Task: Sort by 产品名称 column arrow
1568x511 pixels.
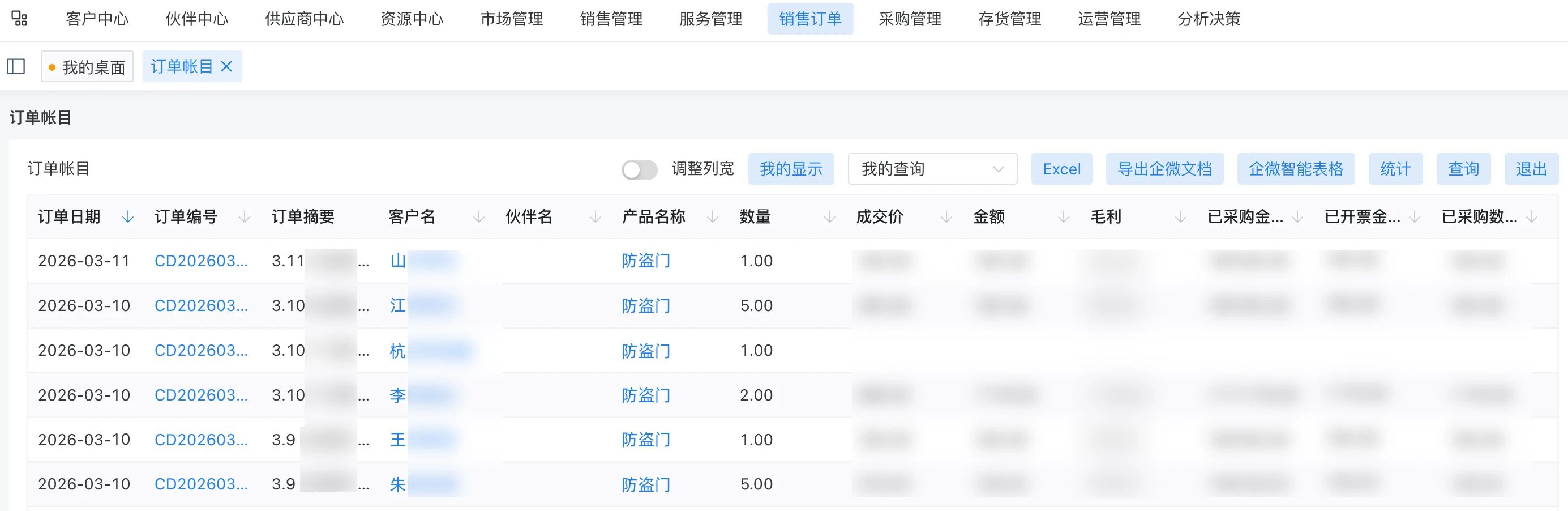Action: pyautogui.click(x=712, y=217)
